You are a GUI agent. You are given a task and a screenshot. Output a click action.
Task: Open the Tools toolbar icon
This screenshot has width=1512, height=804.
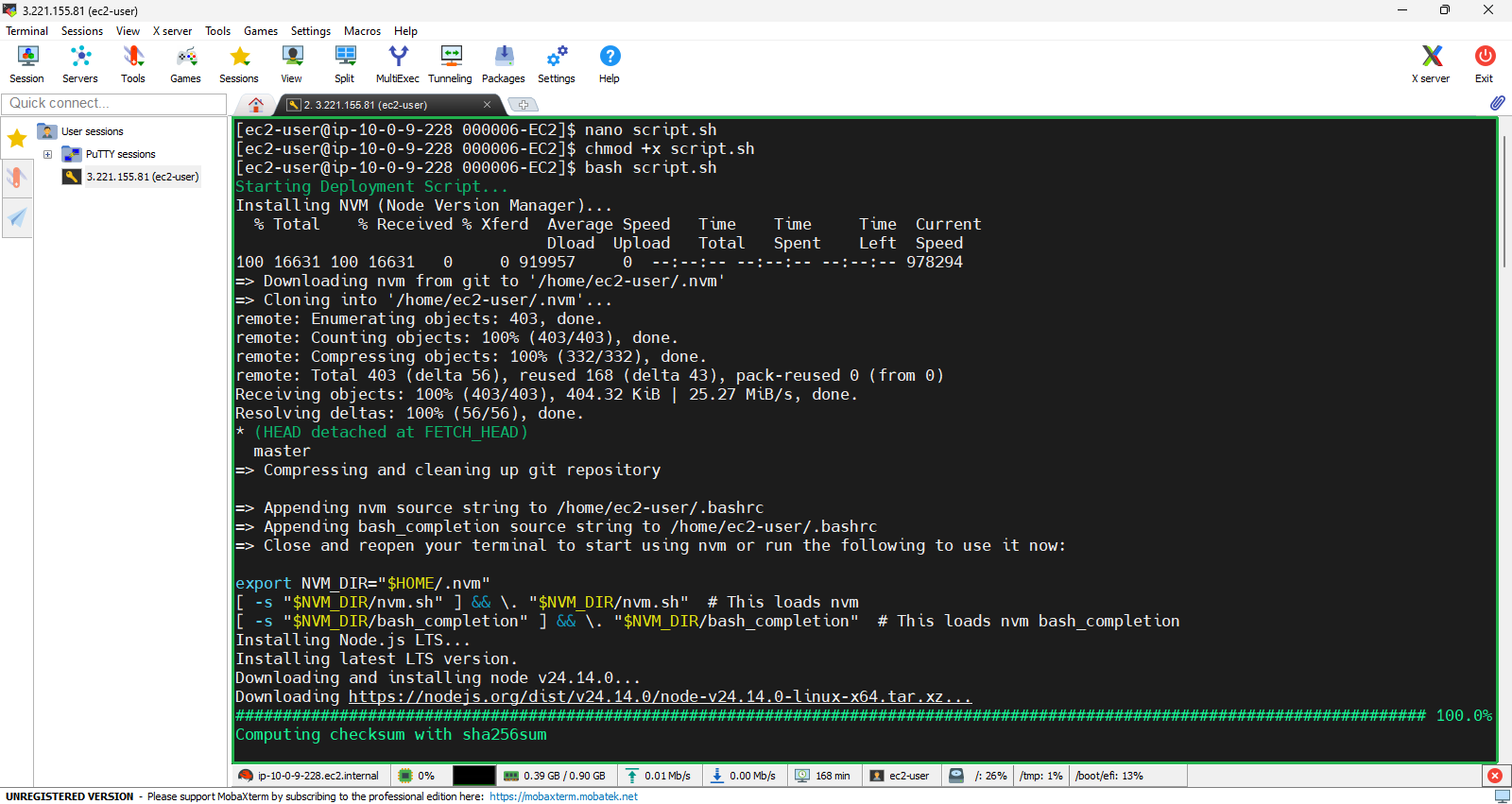[133, 64]
